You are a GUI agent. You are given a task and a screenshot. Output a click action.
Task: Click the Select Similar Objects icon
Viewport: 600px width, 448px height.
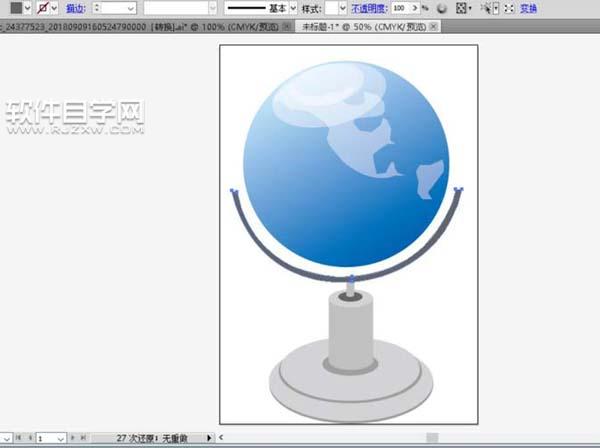486,8
